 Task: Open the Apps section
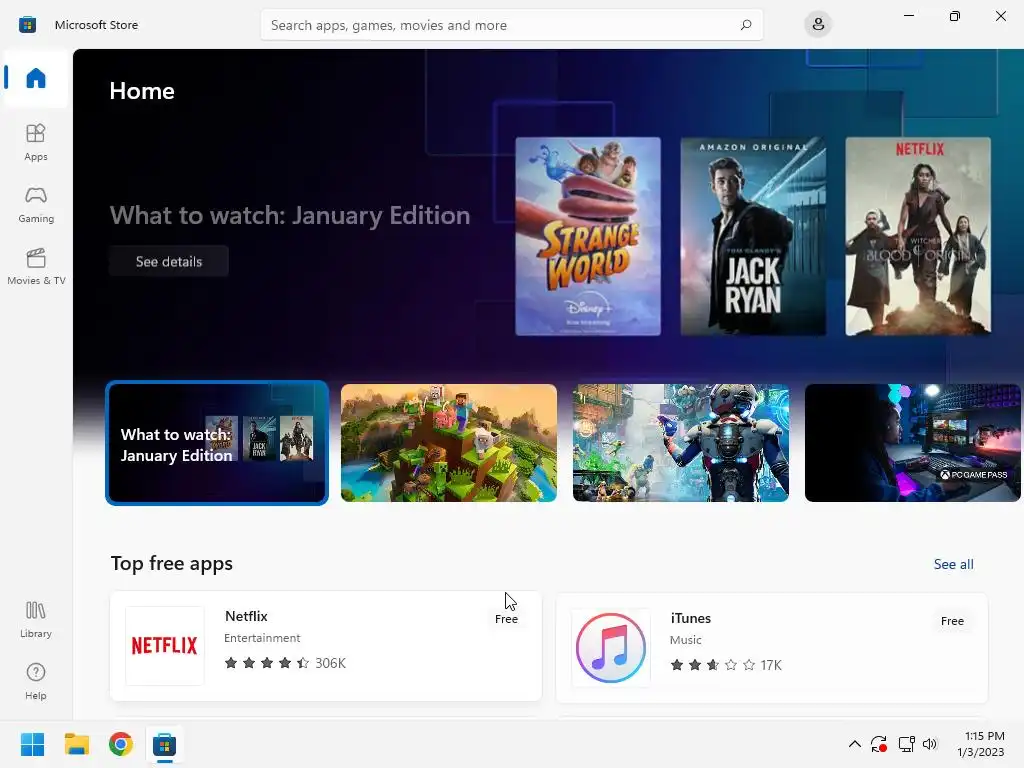tap(36, 142)
